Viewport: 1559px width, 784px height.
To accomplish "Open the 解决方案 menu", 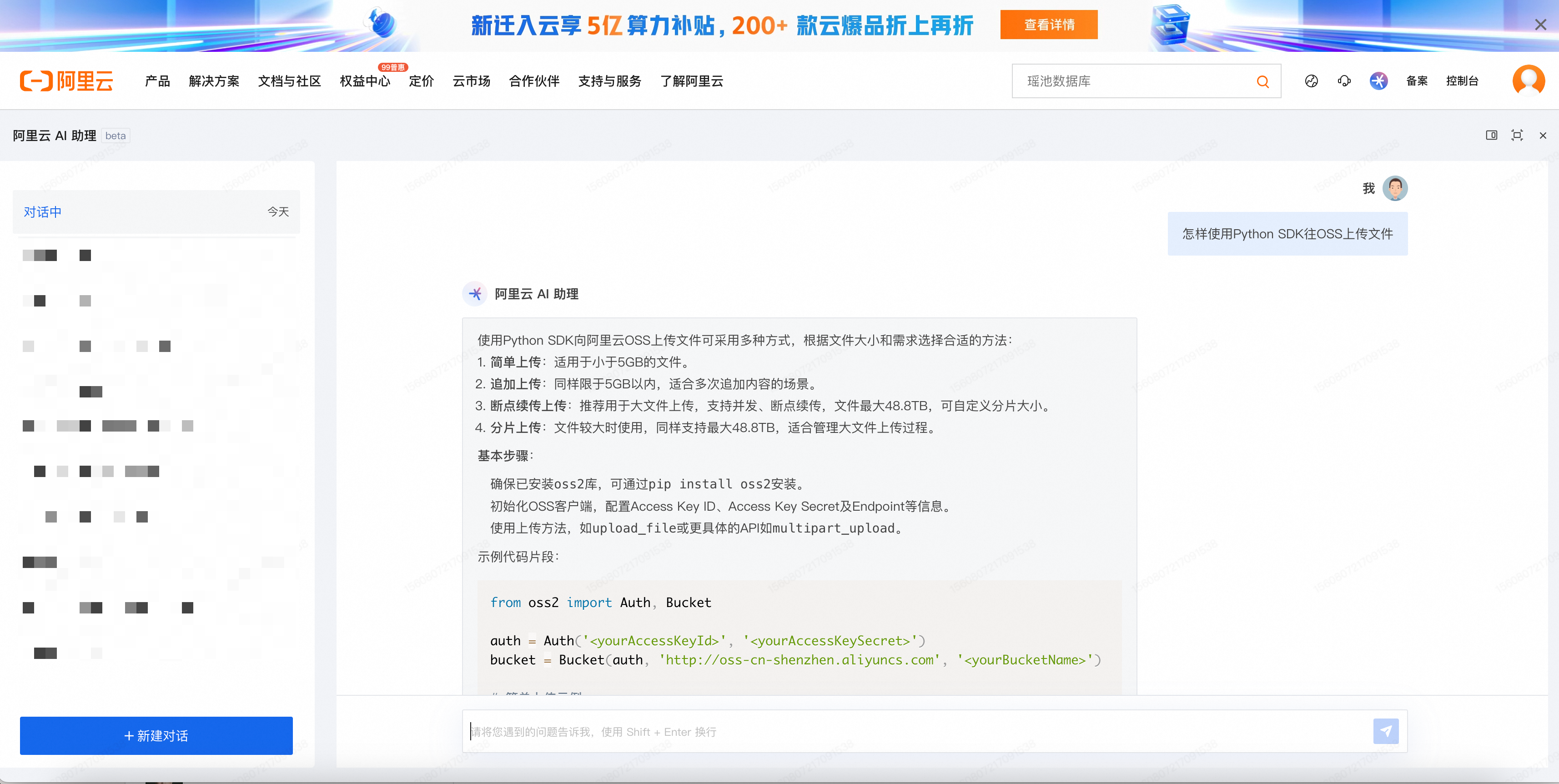I will point(214,81).
